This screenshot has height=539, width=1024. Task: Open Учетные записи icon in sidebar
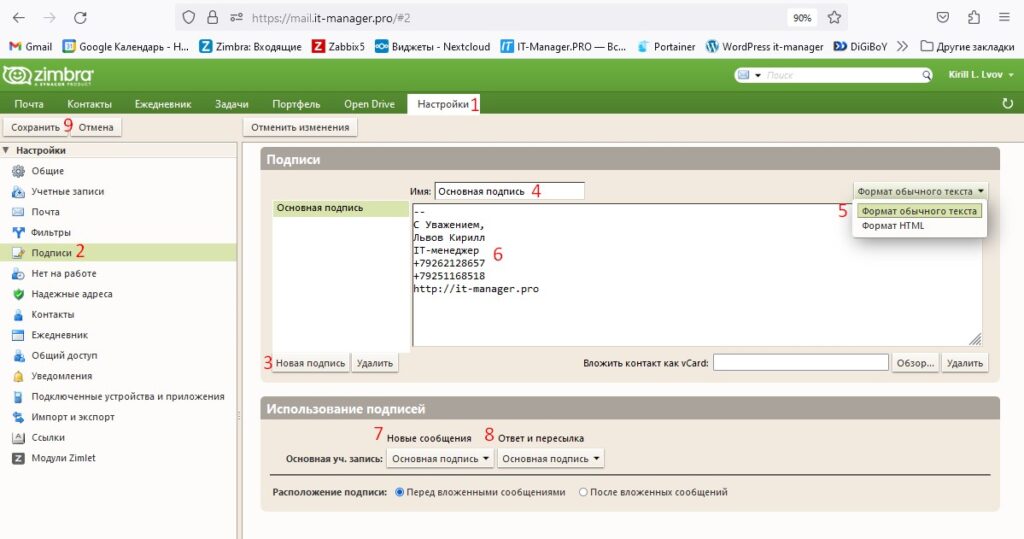click(18, 191)
